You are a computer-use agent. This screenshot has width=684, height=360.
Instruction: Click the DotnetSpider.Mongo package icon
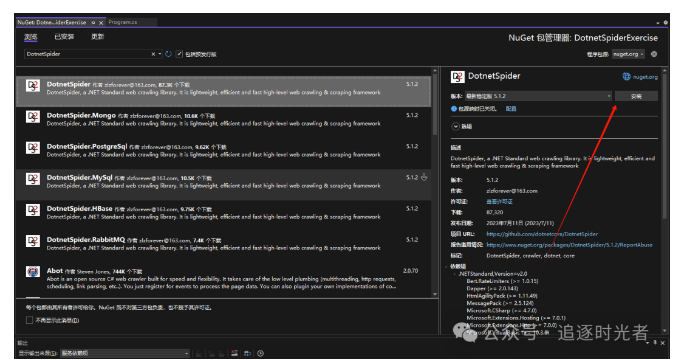[33, 117]
